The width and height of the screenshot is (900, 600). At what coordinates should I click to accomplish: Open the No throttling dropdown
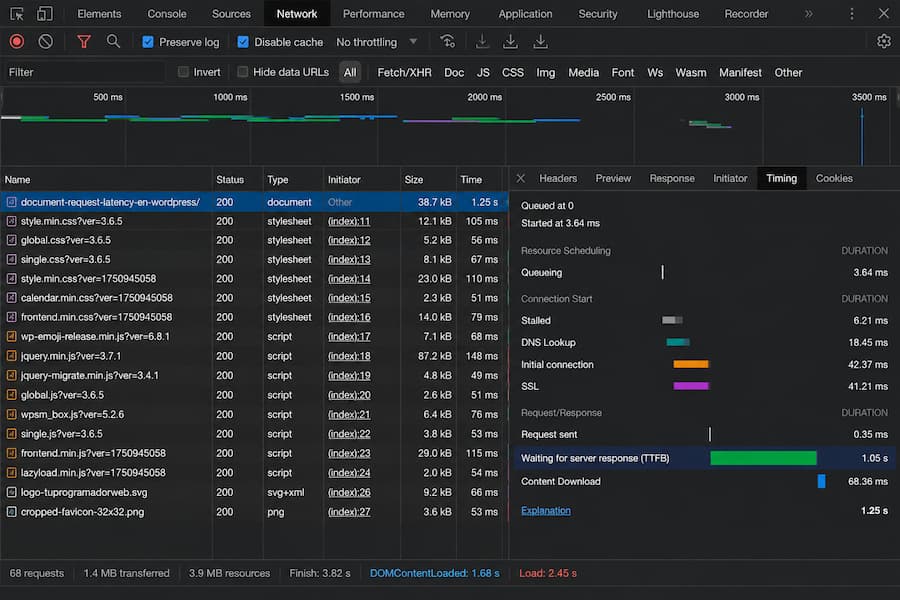[377, 42]
